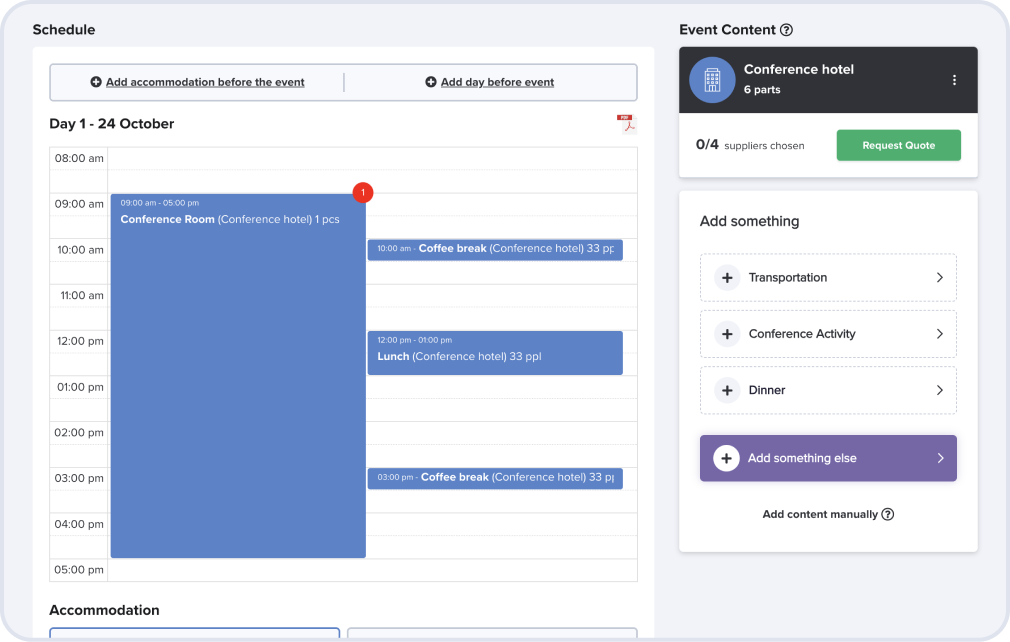
Task: Click the red notification badge on Conference Room
Action: coord(363,192)
